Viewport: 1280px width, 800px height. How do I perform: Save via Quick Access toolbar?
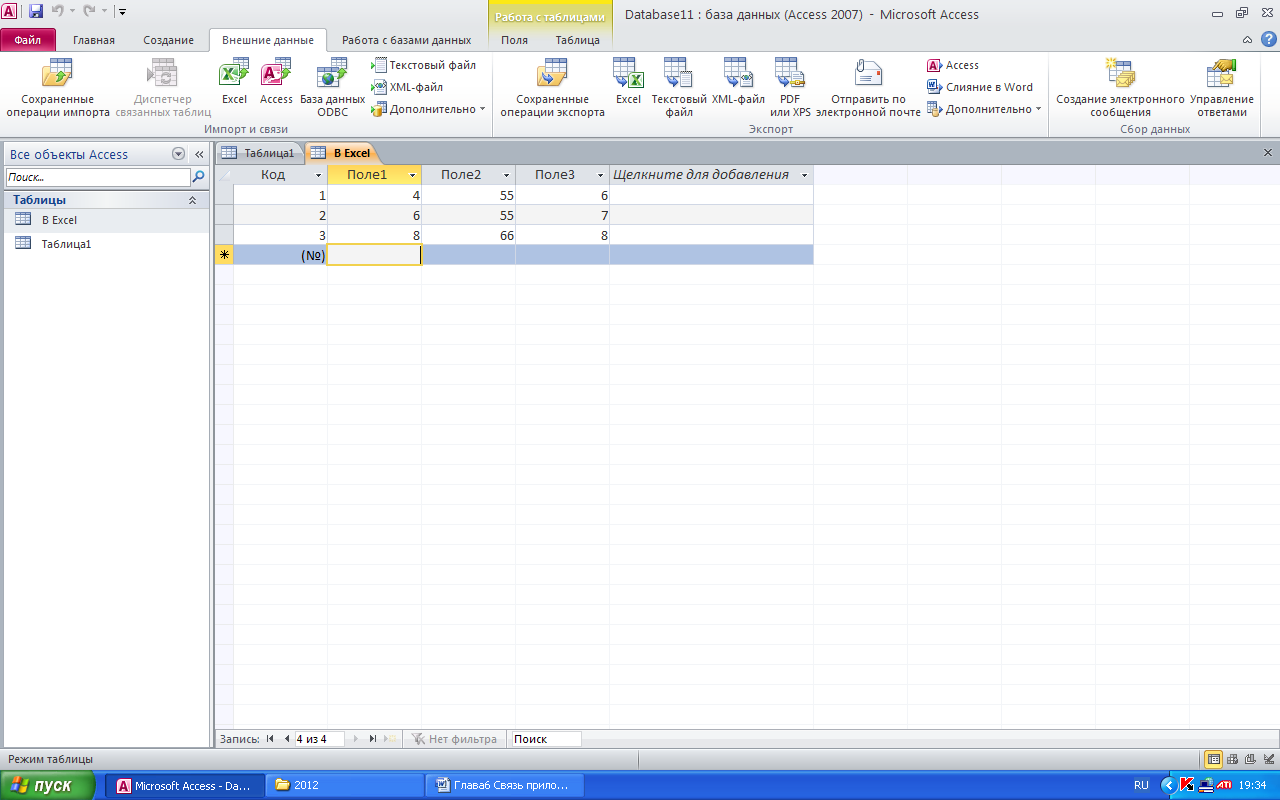(36, 11)
